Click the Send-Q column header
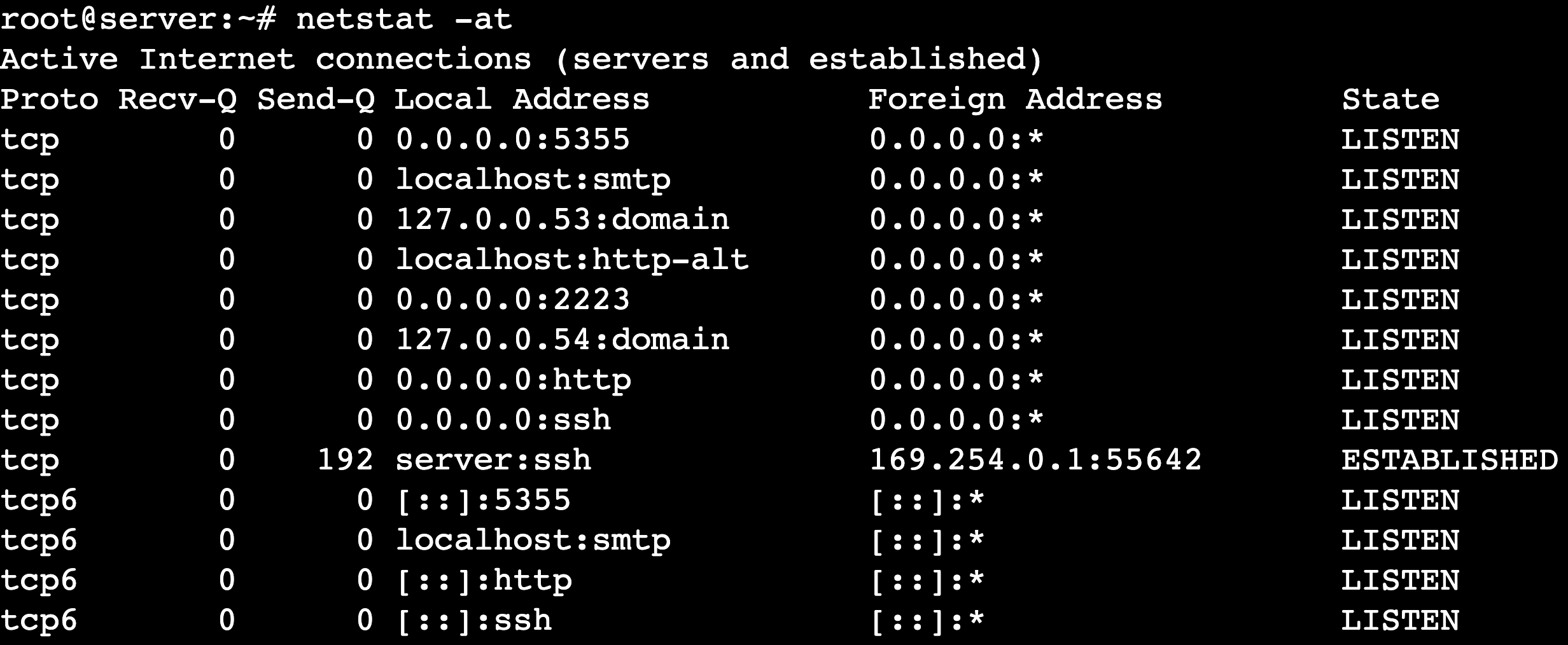 (x=316, y=99)
